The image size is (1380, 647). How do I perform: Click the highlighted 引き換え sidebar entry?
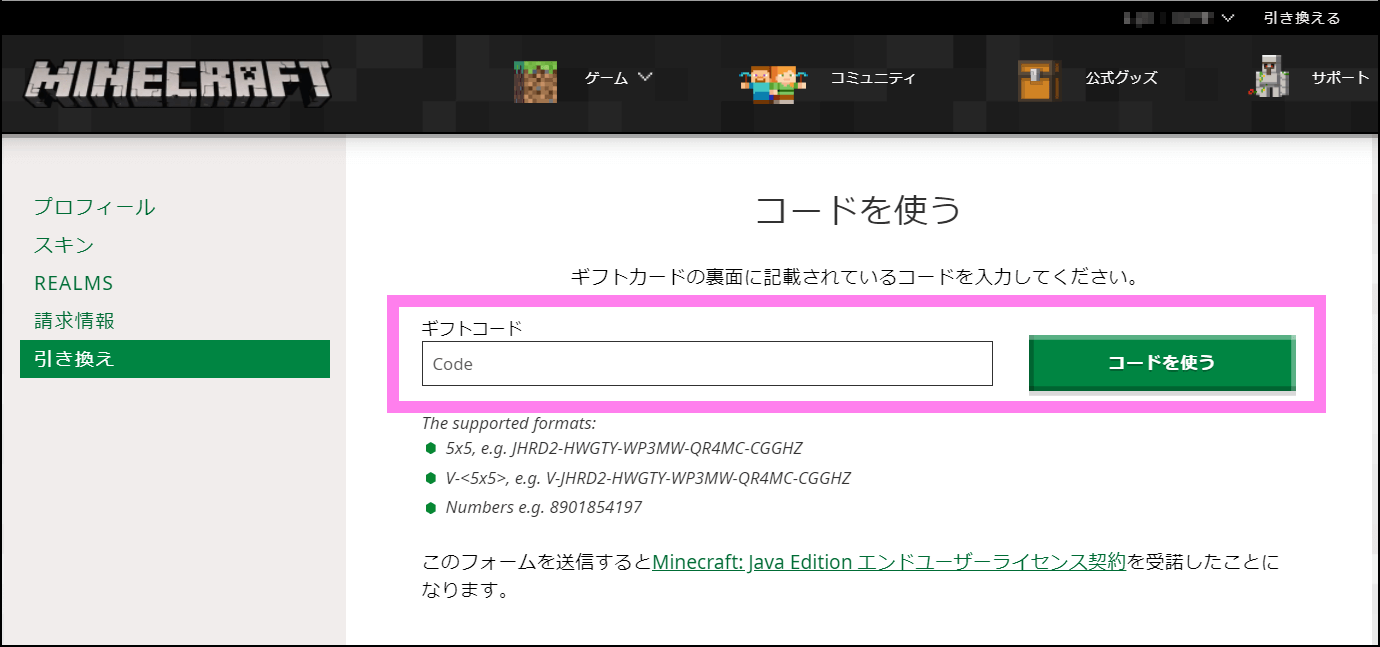coord(75,358)
